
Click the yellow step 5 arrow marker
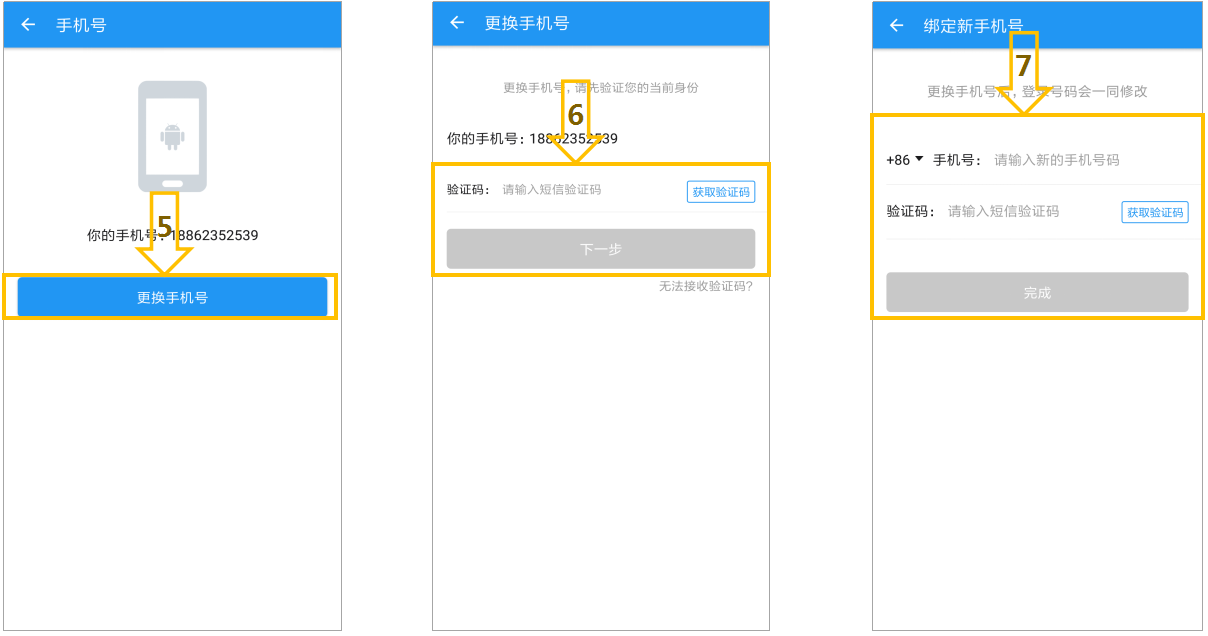[164, 232]
